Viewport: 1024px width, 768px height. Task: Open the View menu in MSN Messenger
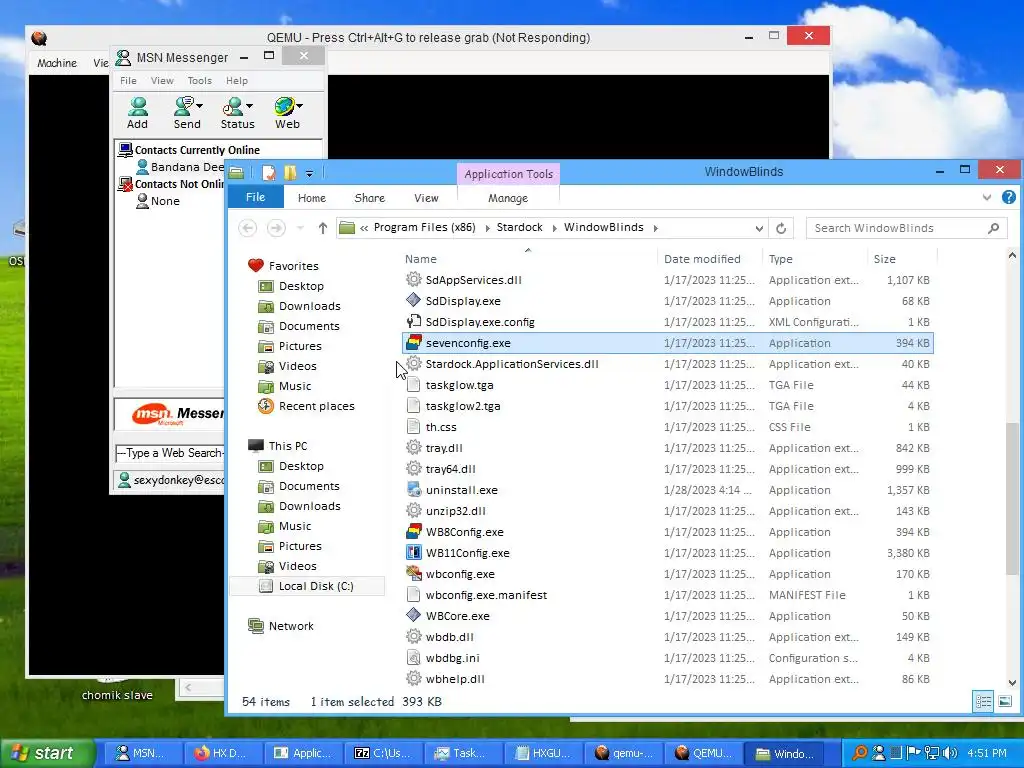tap(162, 80)
